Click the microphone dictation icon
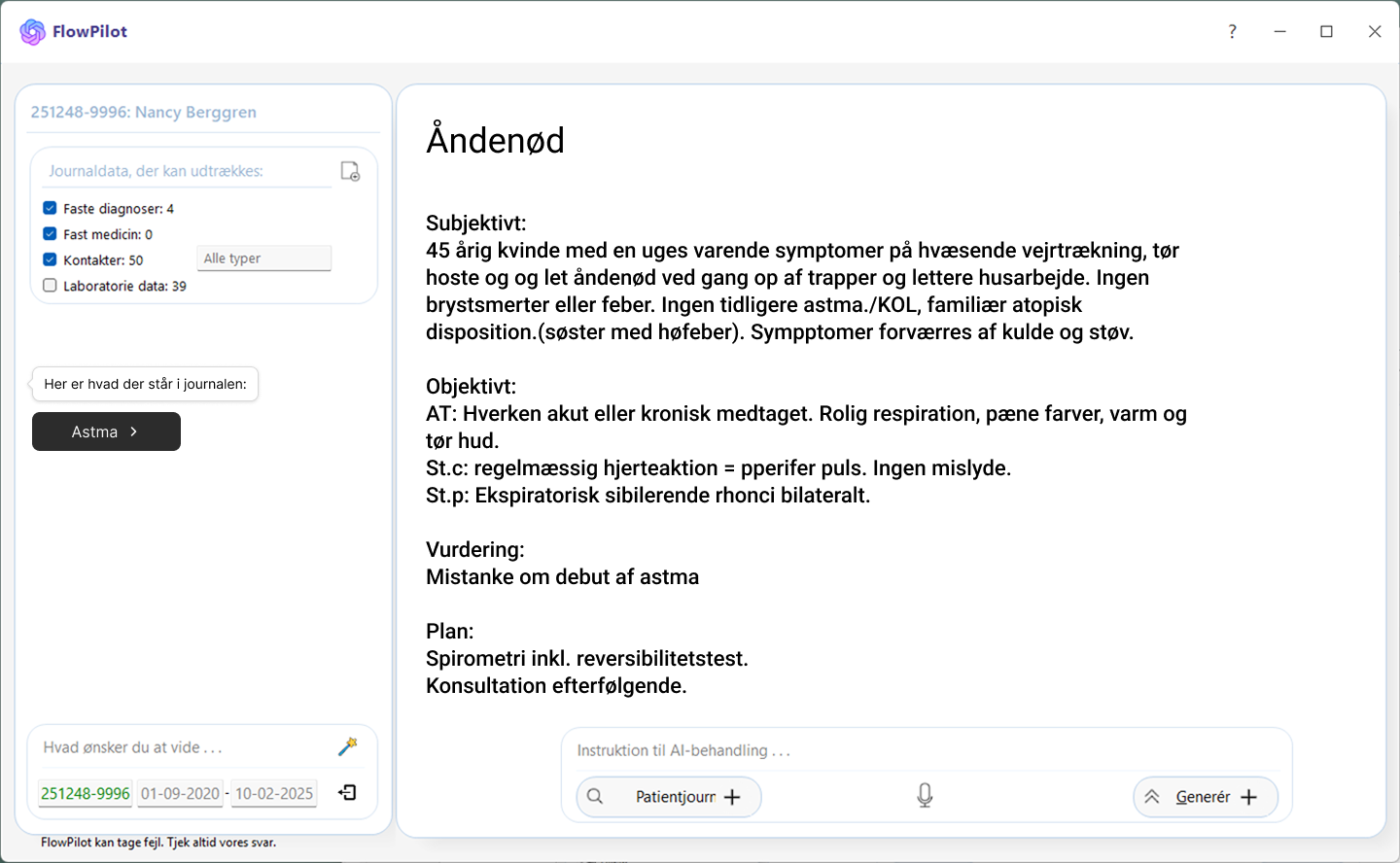The width and height of the screenshot is (1400, 863). coord(925,796)
